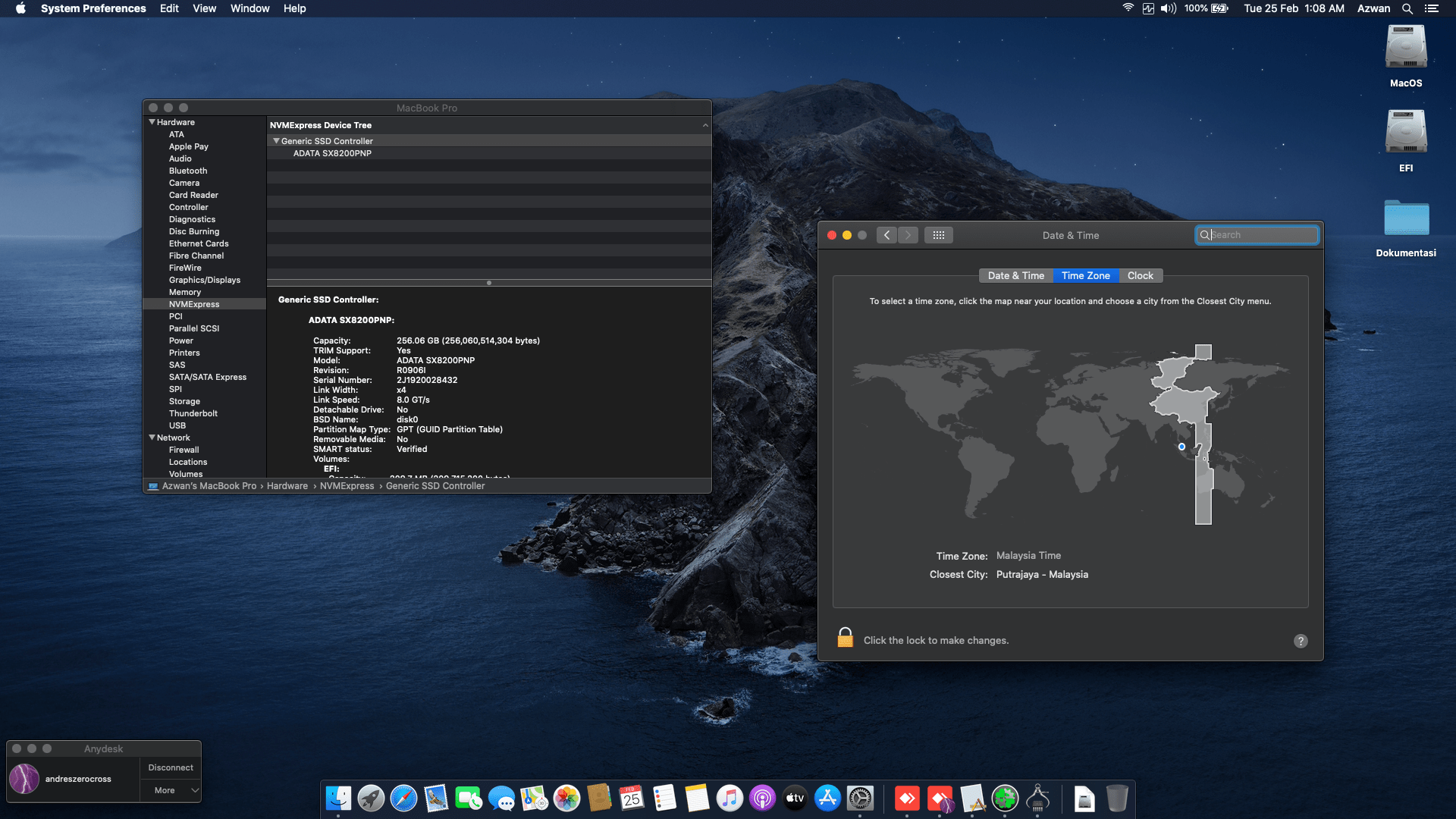Open the Closest City combo box
This screenshot has height=819, width=1456.
coord(1042,575)
